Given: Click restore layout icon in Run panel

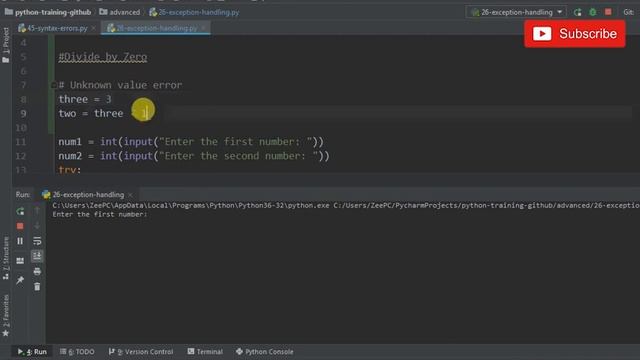Looking at the screenshot, I should coord(20,260).
